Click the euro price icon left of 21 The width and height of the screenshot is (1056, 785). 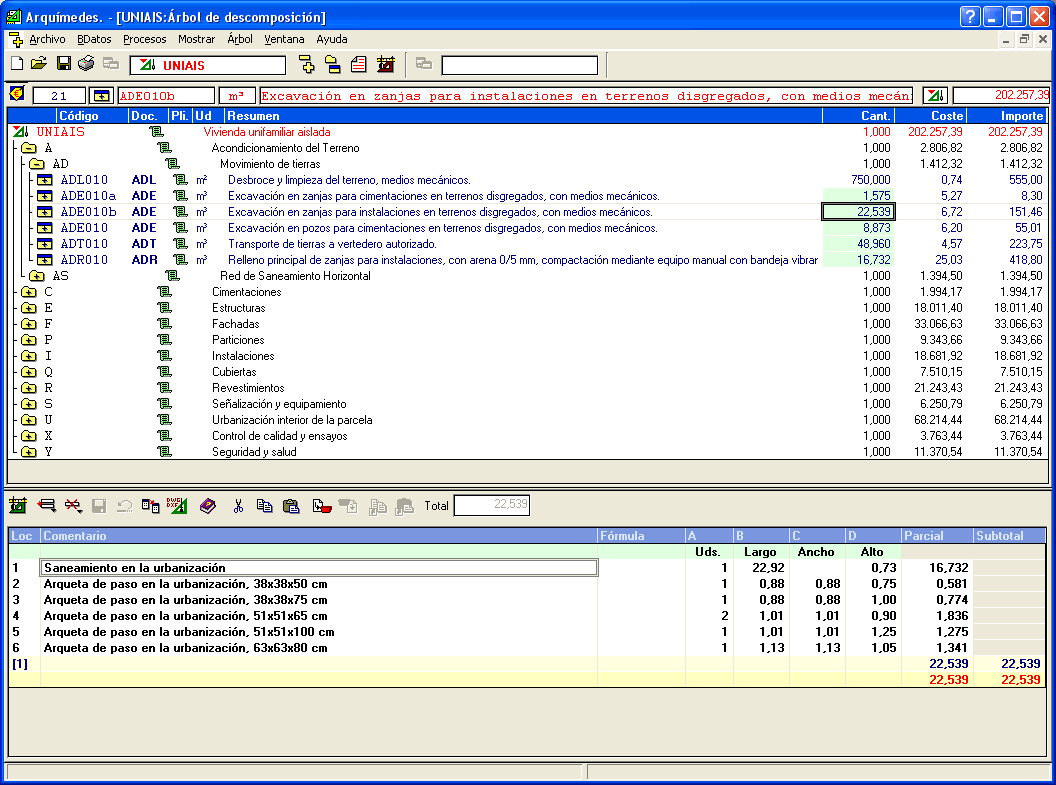17,94
